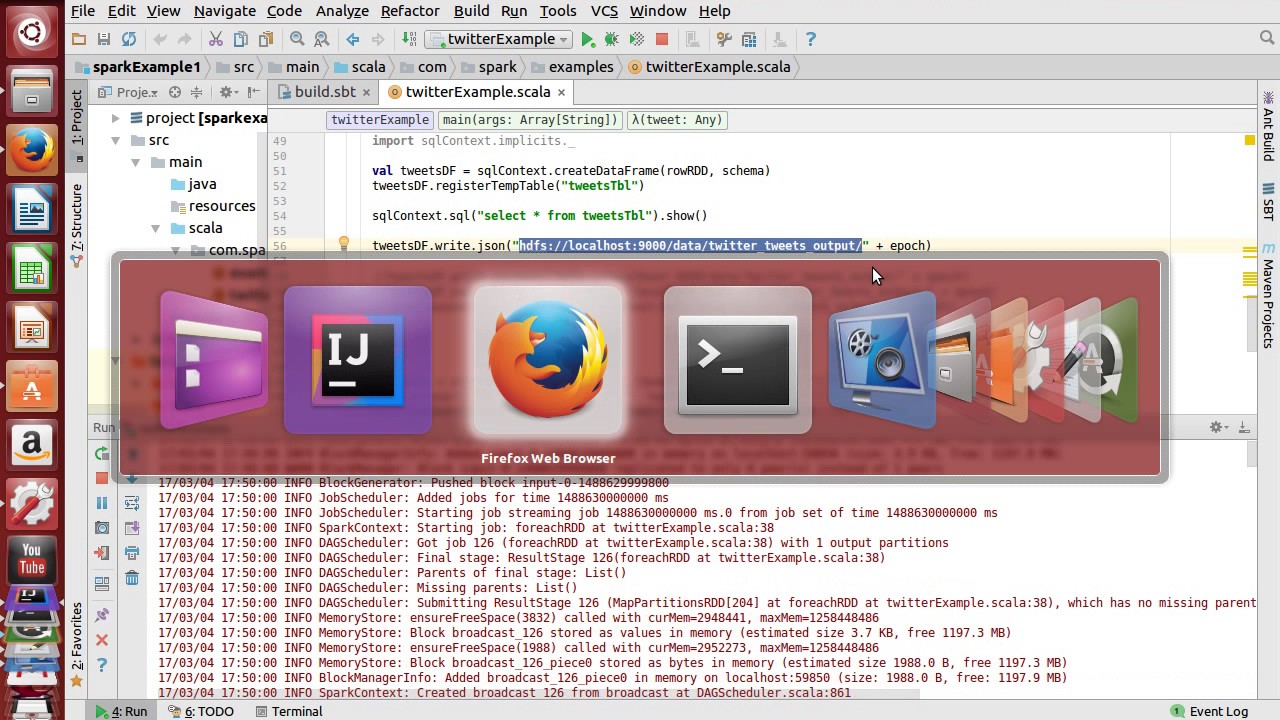Stop the process with the red square toolbar icon
Screen dimensions: 1280x720
click(662, 39)
